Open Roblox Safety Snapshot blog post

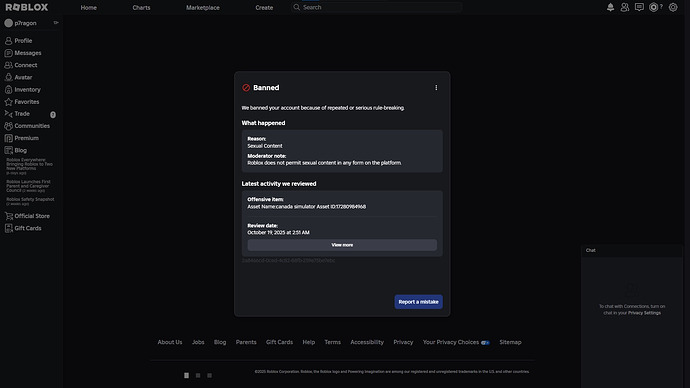click(30, 201)
